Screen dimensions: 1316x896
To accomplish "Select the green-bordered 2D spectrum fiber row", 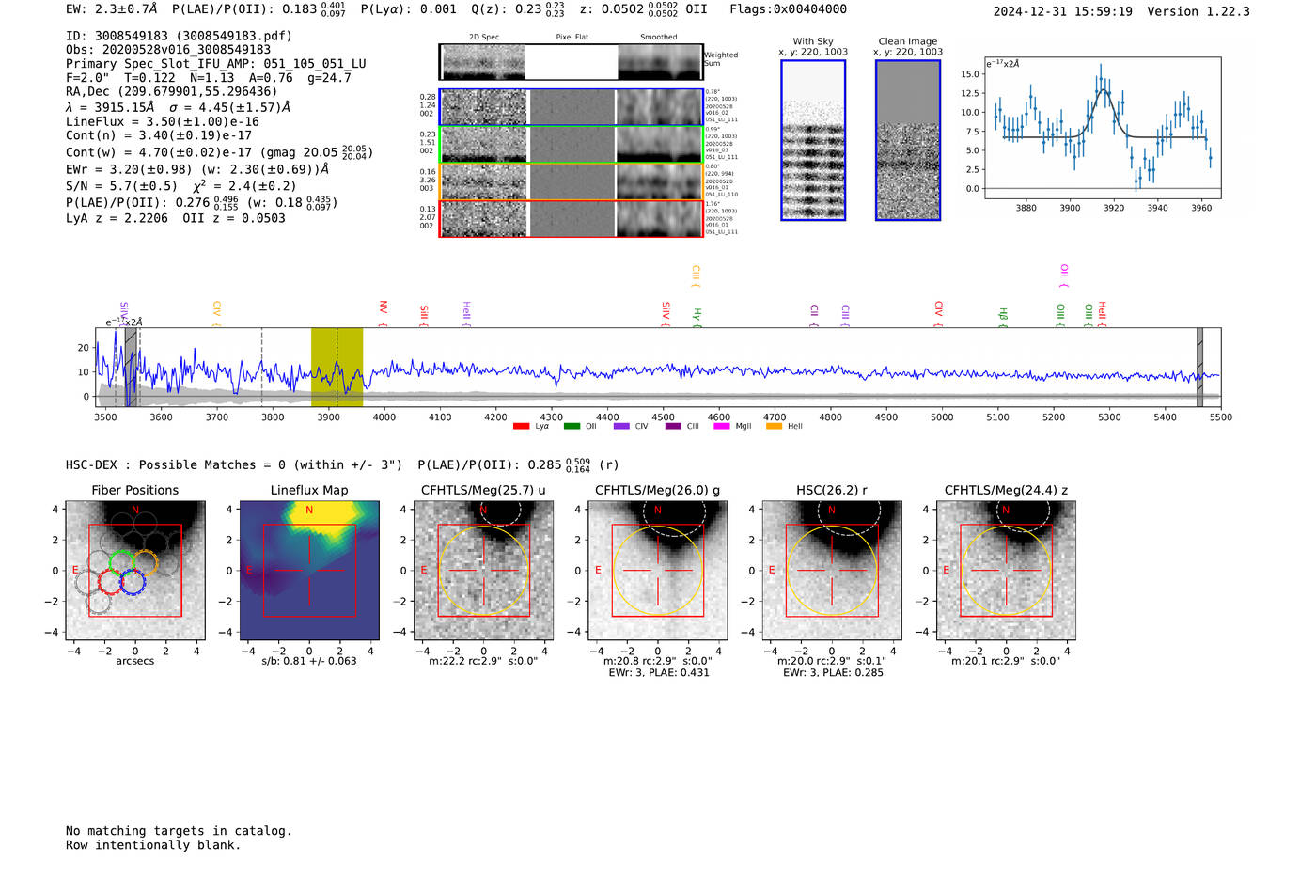I will [571, 145].
